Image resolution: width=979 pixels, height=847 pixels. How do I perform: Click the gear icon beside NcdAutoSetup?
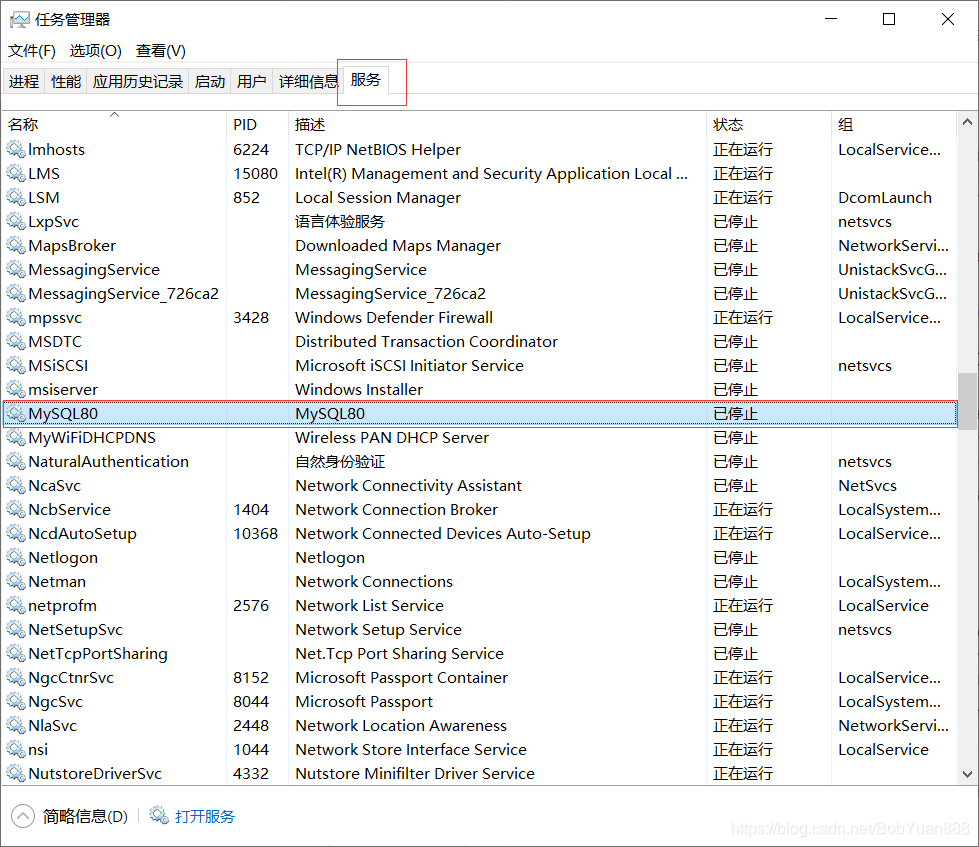pos(16,534)
